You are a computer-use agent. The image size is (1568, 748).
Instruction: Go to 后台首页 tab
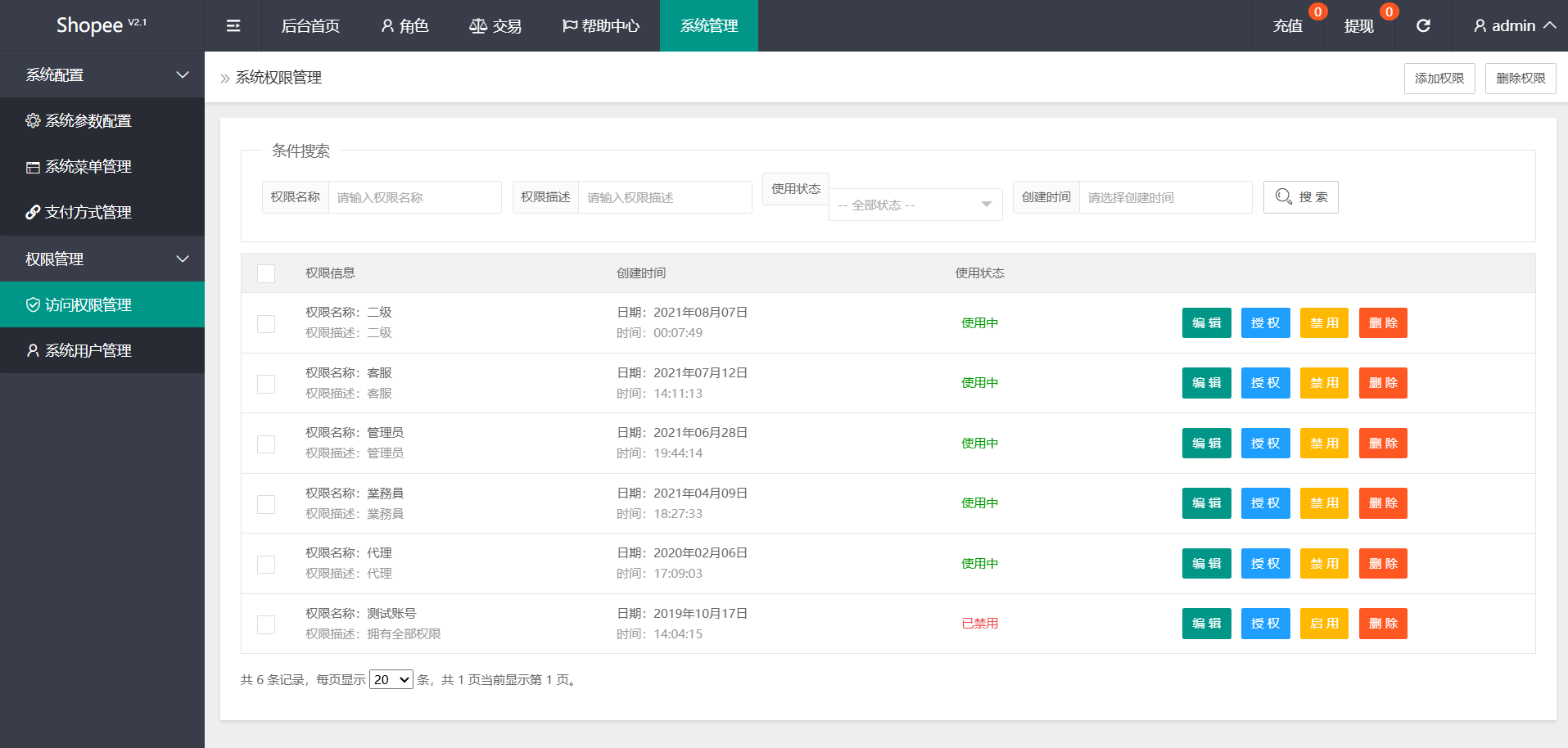point(310,26)
